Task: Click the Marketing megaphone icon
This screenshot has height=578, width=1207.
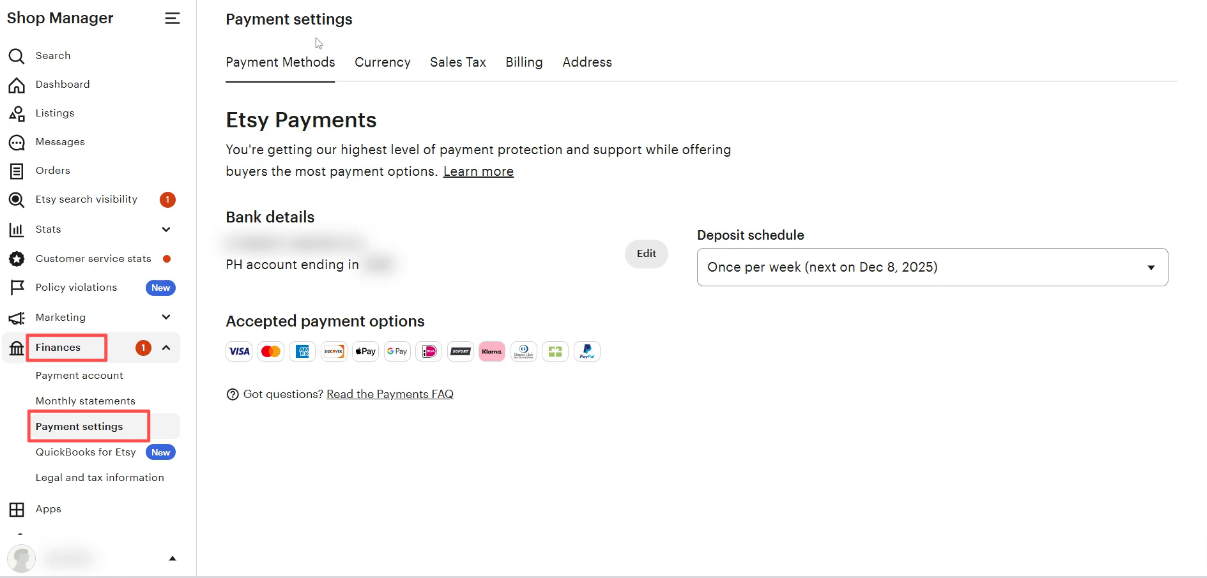Action: click(x=16, y=318)
